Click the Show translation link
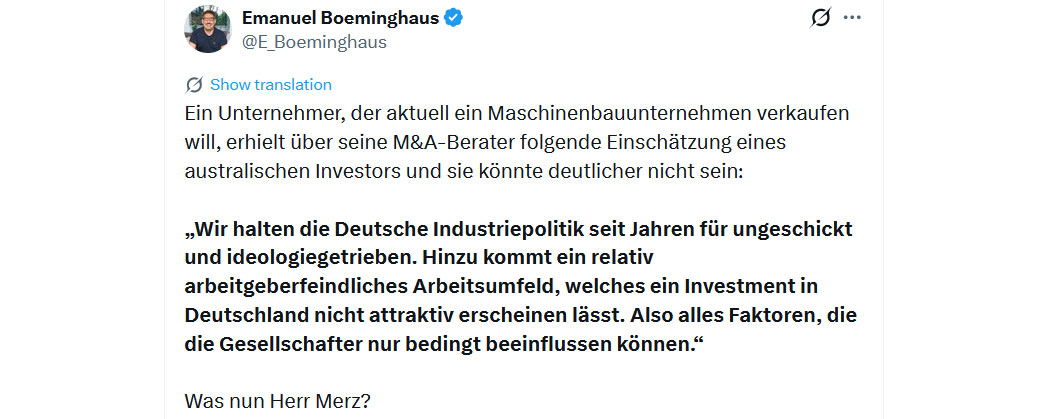This screenshot has width=1050, height=419. click(270, 85)
